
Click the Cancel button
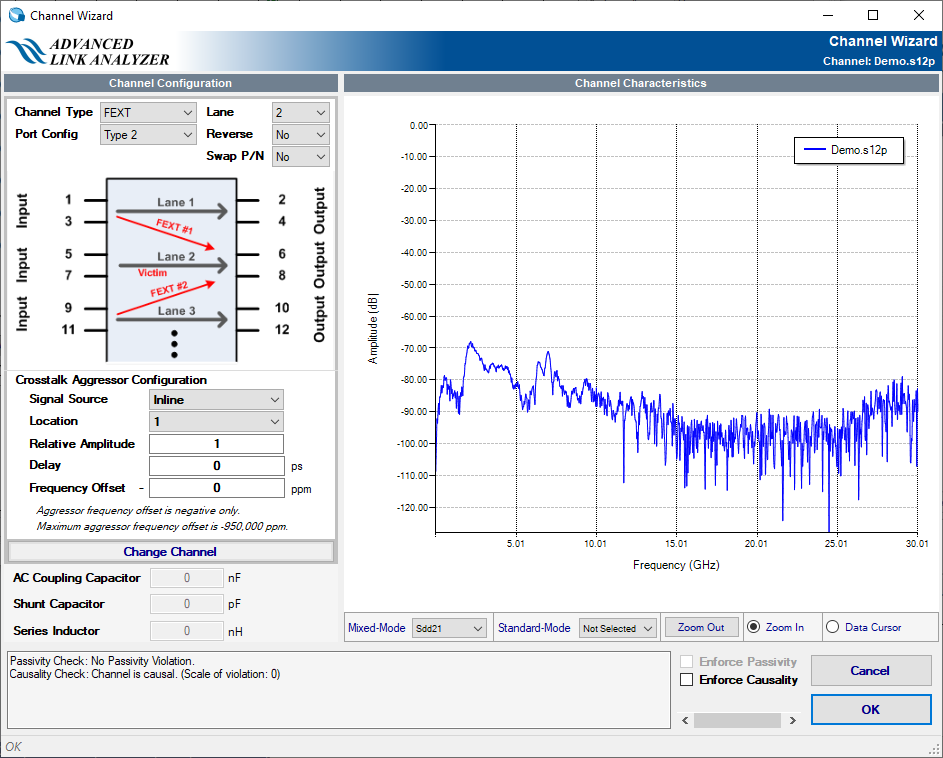point(870,671)
